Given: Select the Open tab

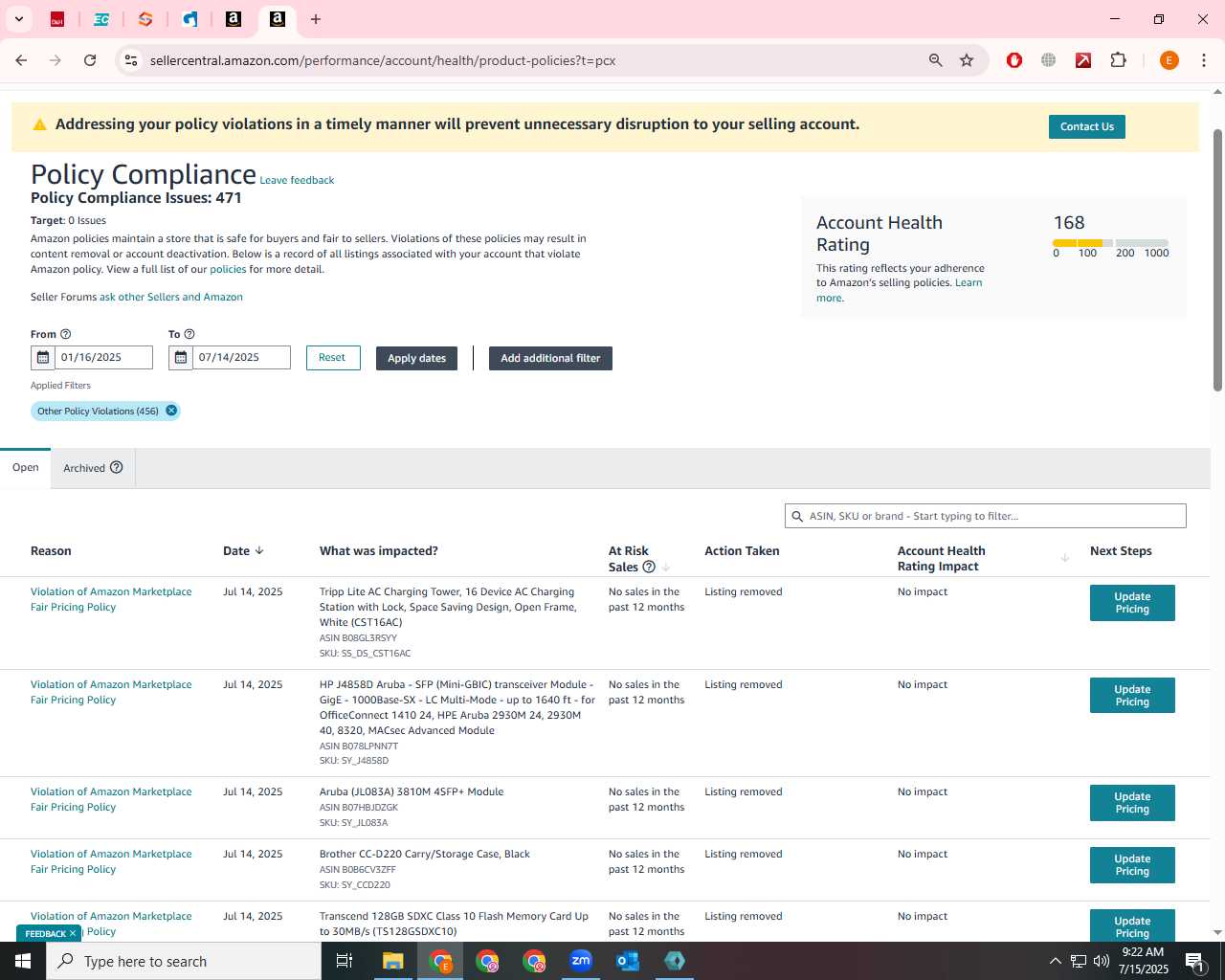Looking at the screenshot, I should coord(26,468).
